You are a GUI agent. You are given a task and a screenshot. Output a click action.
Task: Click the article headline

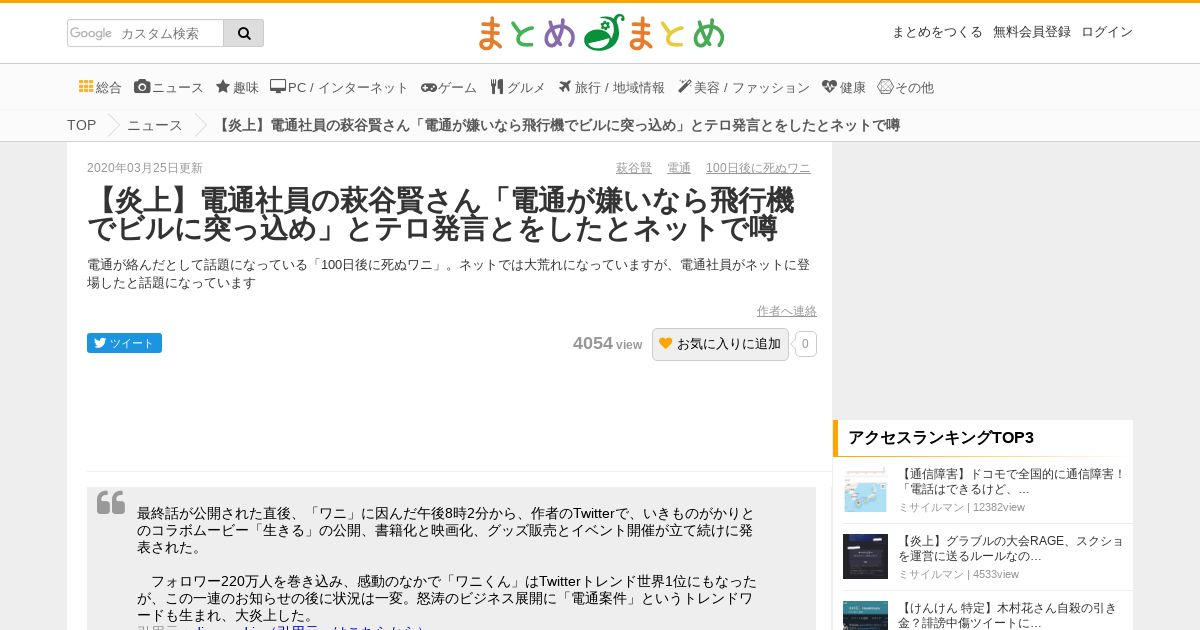pyautogui.click(x=441, y=214)
